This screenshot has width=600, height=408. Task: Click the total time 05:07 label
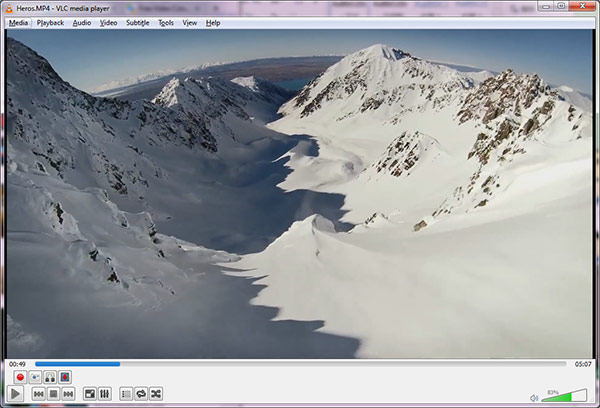tap(583, 364)
